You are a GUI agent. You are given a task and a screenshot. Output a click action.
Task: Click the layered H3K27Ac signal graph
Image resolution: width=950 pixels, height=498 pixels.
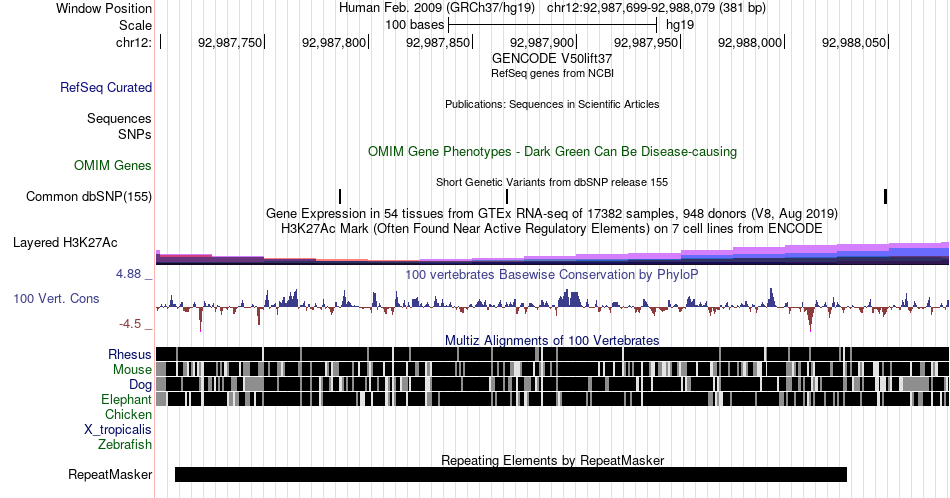[552, 253]
